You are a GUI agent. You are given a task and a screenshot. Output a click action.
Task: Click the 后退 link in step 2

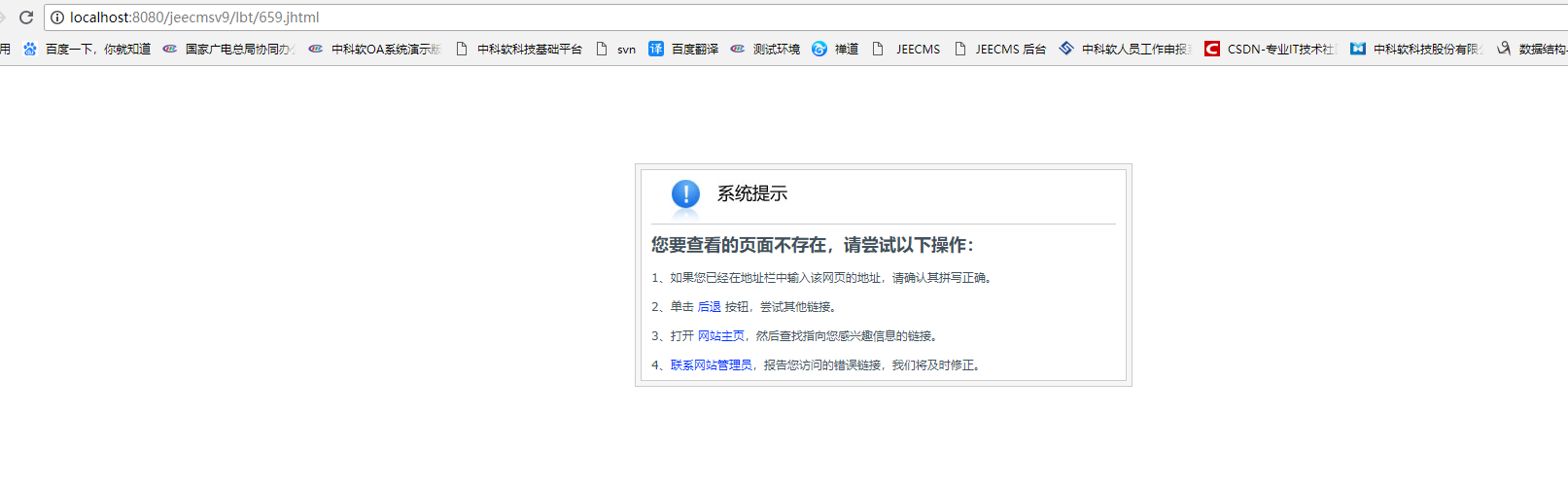(710, 307)
